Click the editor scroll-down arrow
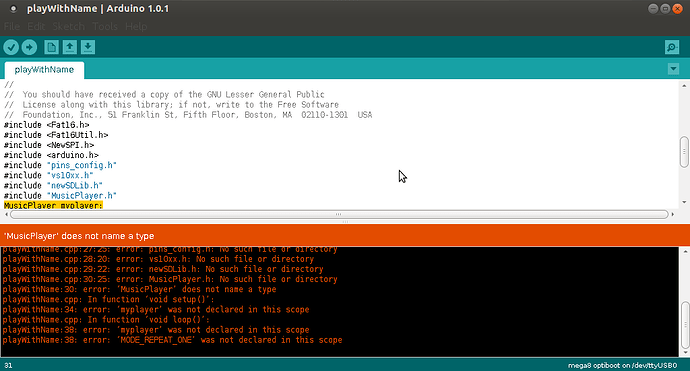The image size is (690, 371). 684,202
